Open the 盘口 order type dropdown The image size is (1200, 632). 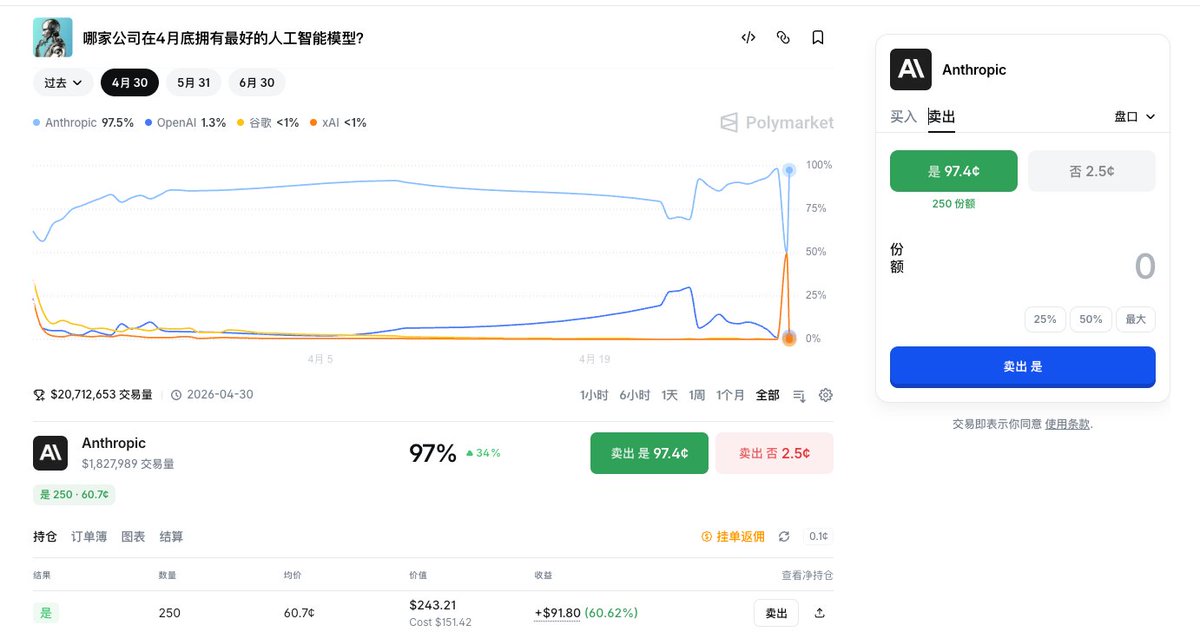click(x=1135, y=117)
